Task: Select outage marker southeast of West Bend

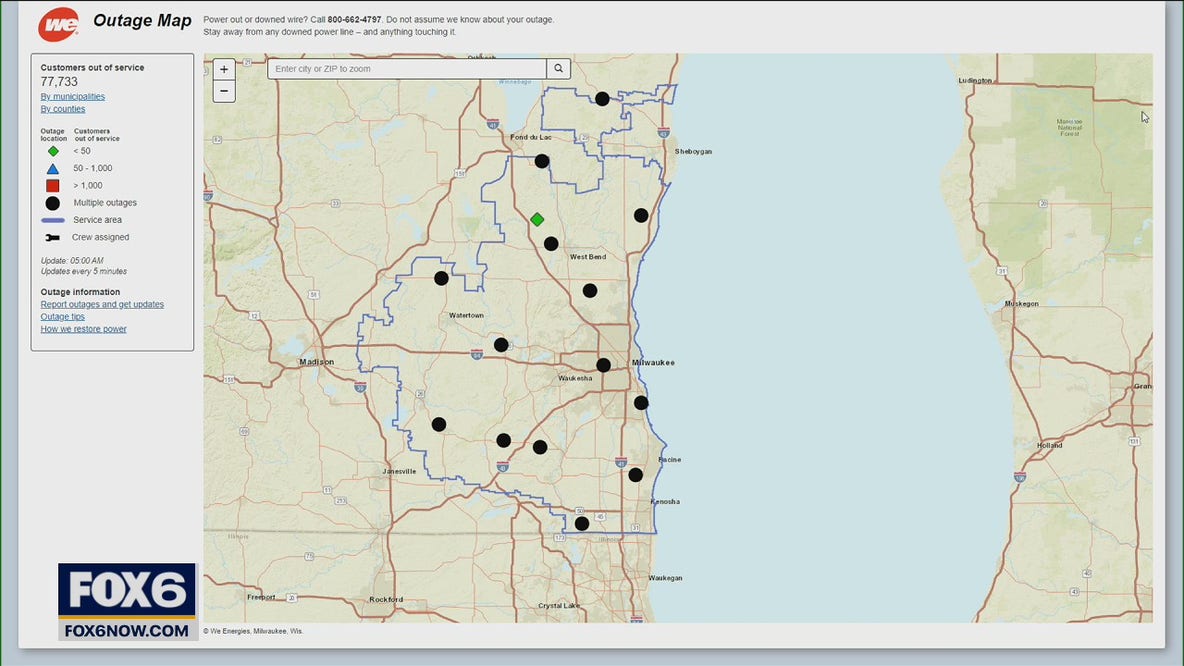Action: pos(590,291)
